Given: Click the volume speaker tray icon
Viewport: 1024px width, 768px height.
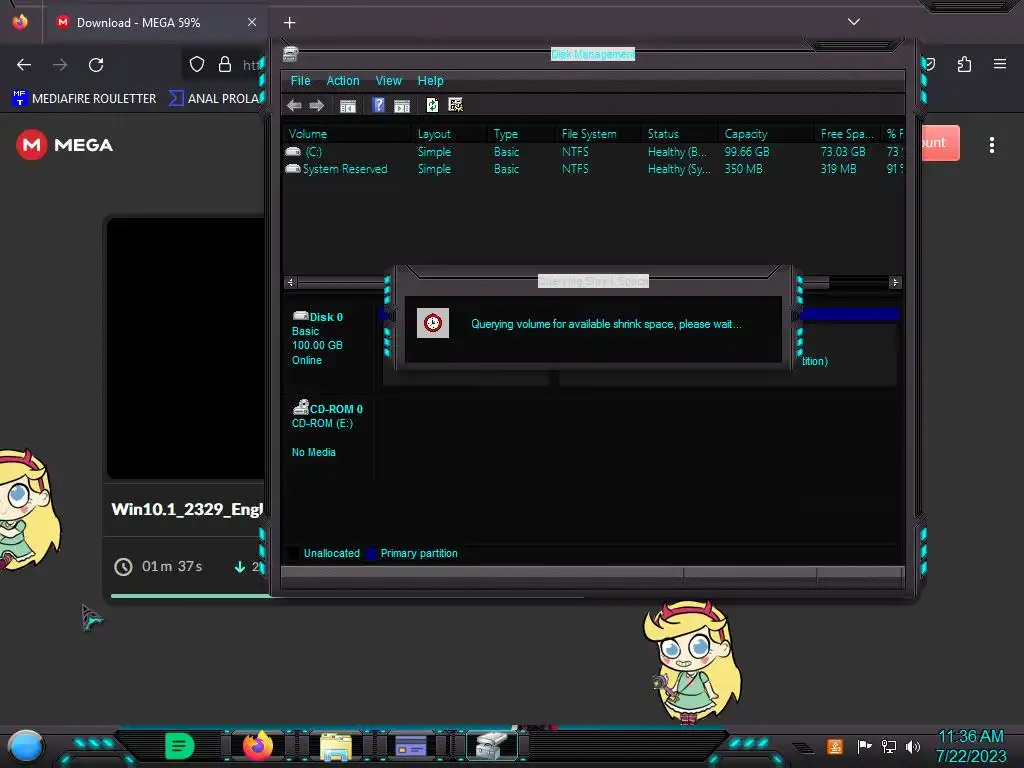Looking at the screenshot, I should (913, 746).
